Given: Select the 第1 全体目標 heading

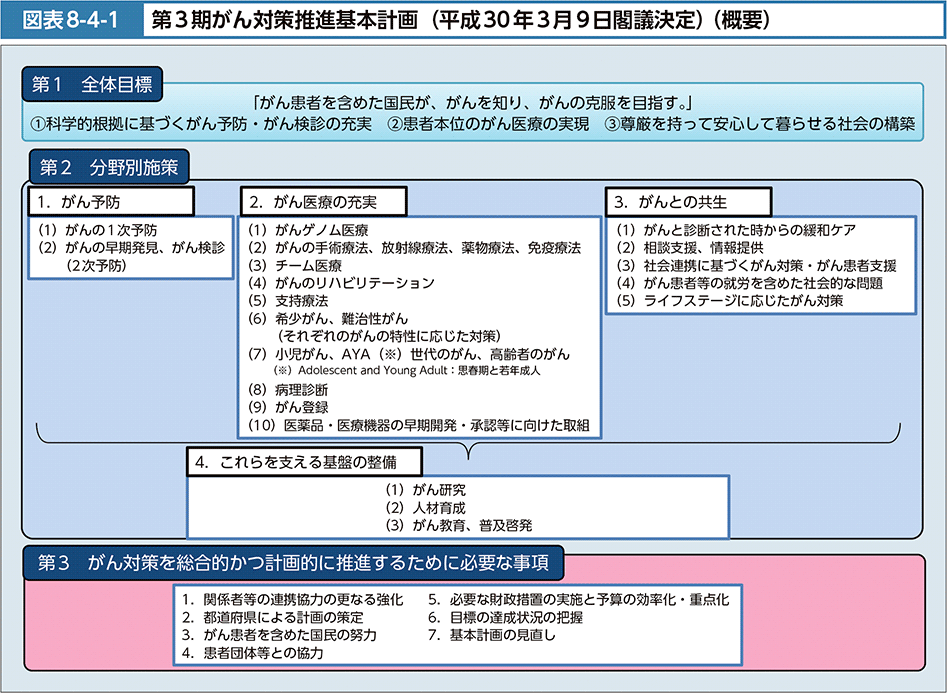Looking at the screenshot, I should [x=90, y=86].
